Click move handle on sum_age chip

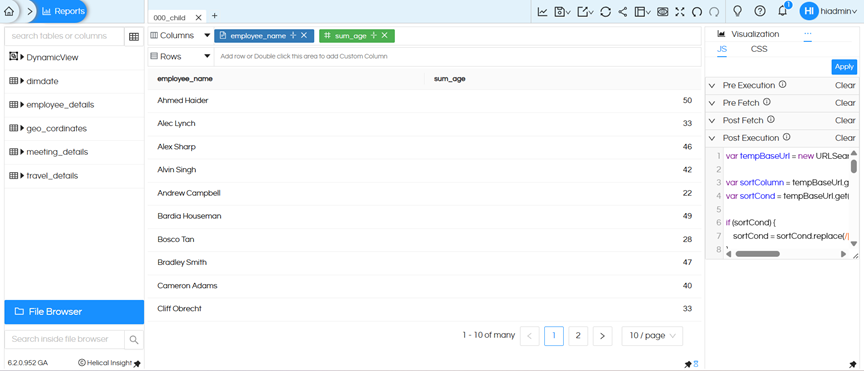coord(374,36)
